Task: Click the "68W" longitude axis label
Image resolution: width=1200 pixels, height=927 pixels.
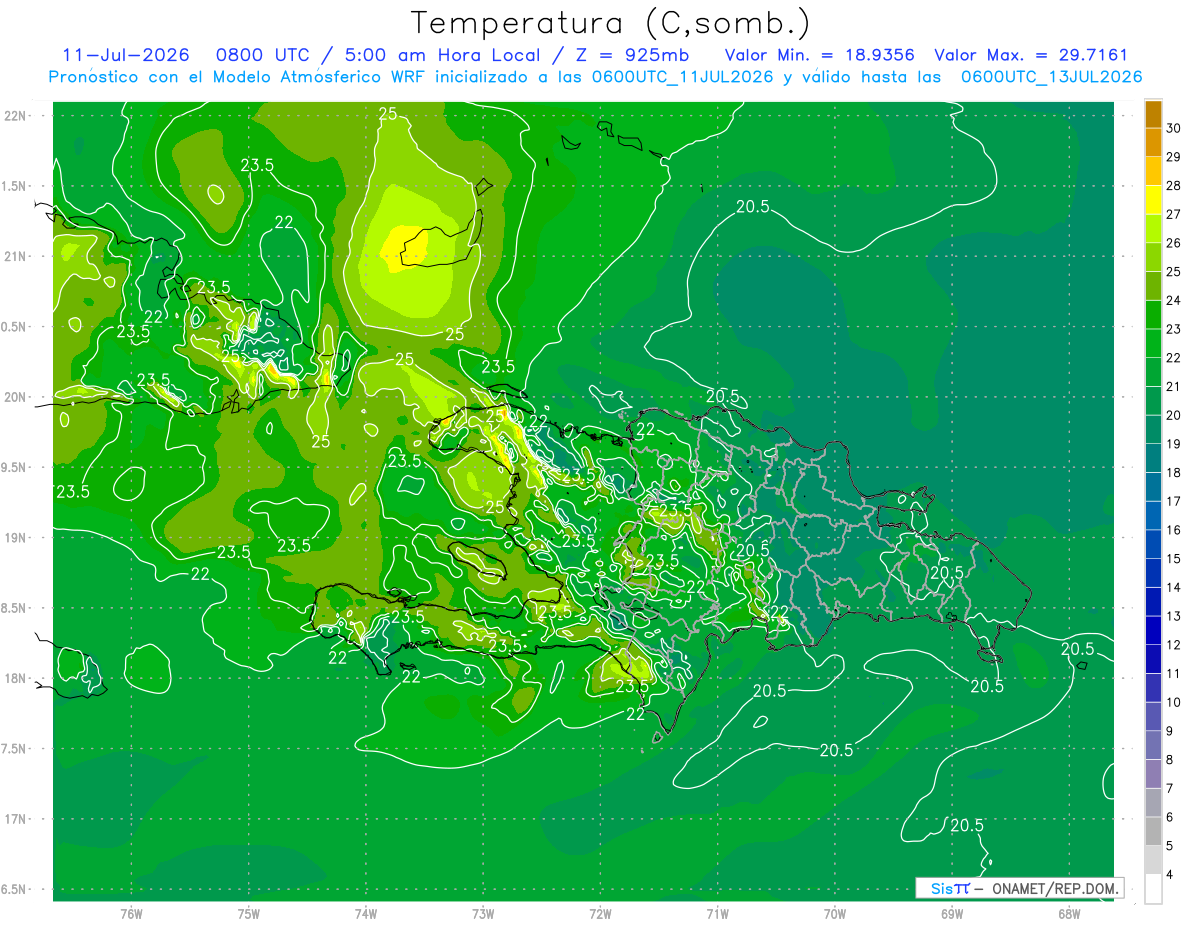Action: point(1069,914)
